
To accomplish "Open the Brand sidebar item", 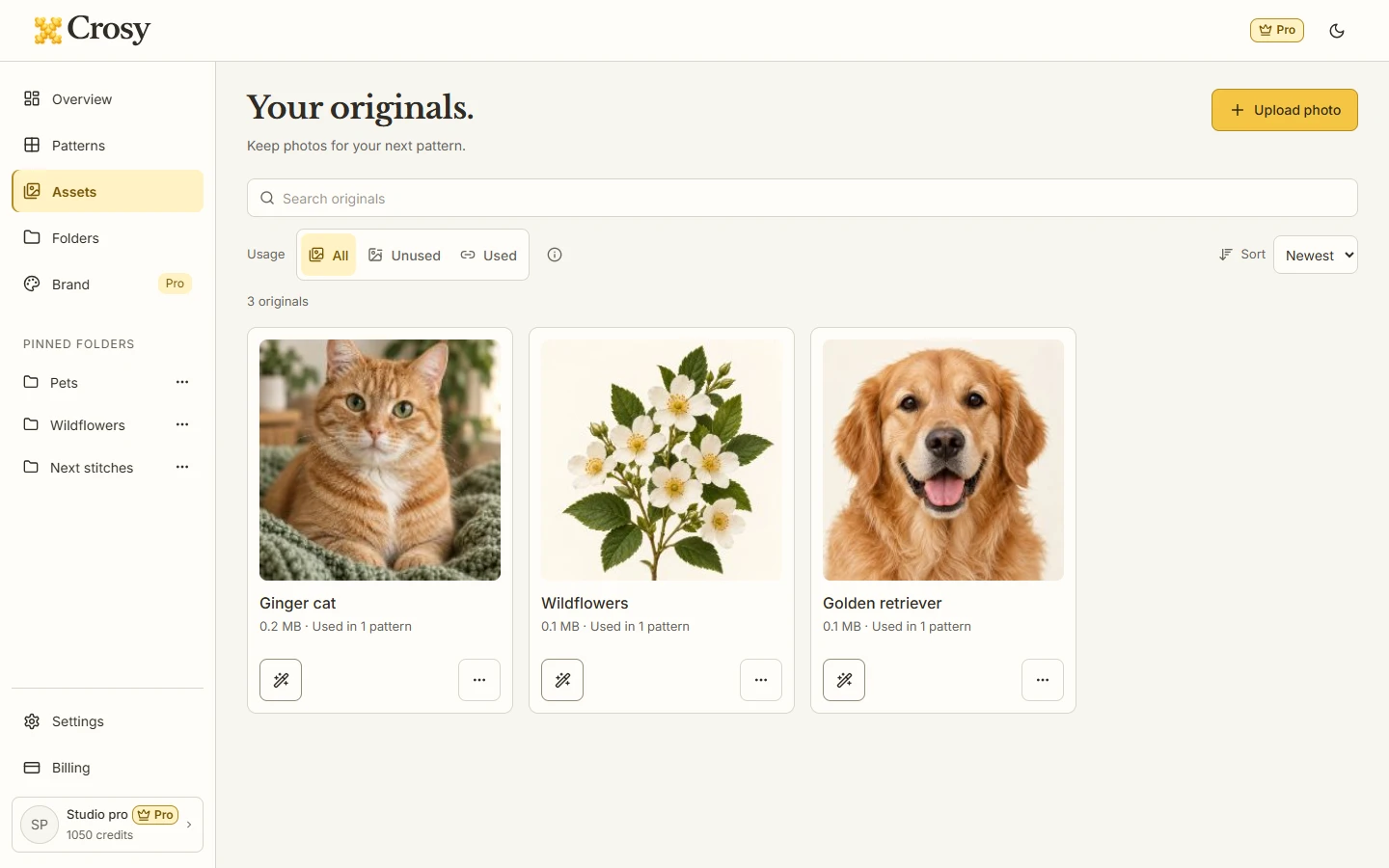I will (108, 284).
